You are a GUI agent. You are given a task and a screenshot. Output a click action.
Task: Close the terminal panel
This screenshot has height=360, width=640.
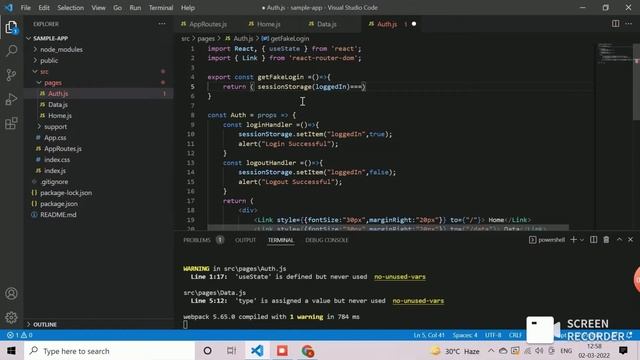[631, 240]
